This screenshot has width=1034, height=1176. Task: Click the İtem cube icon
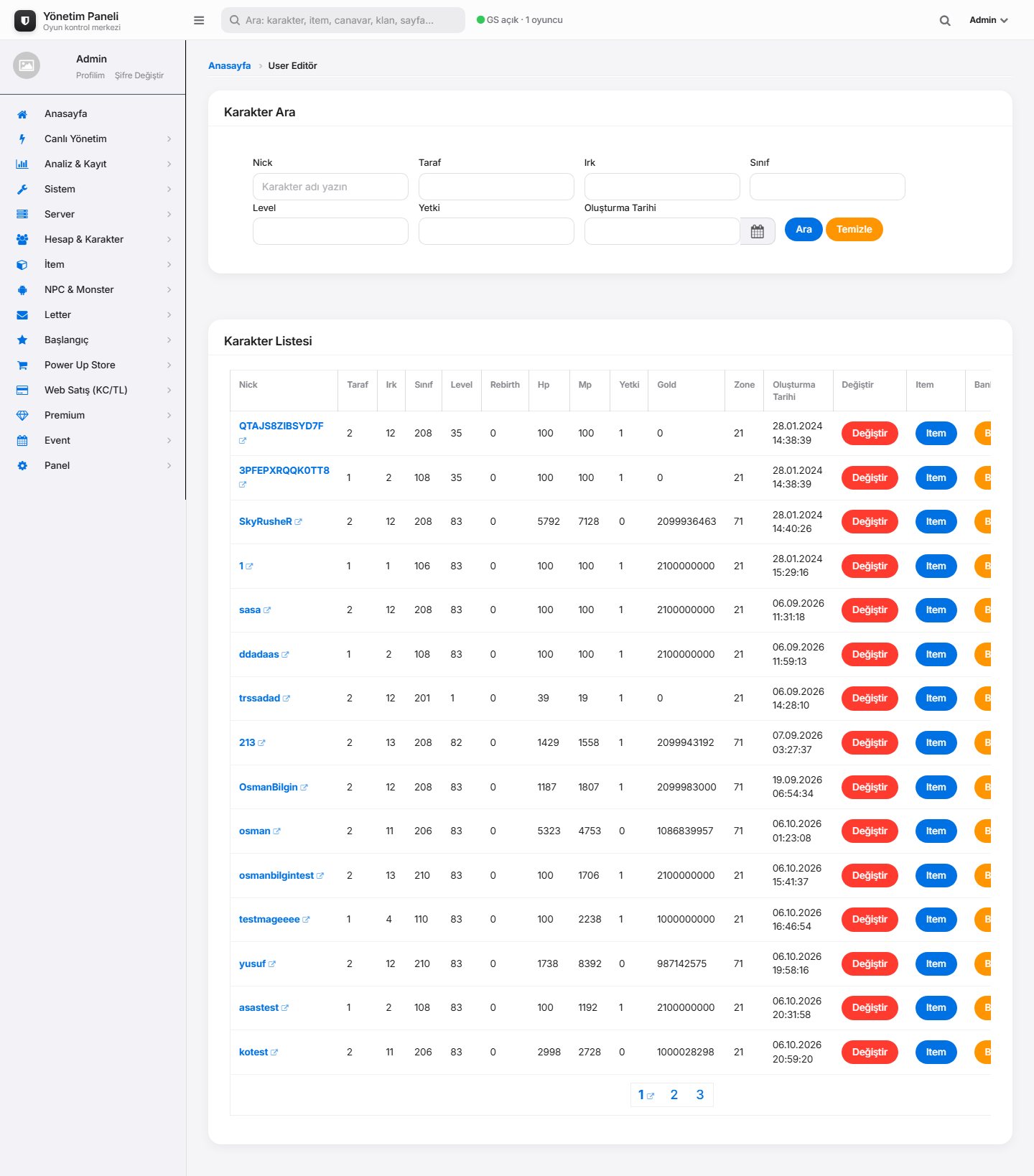pos(22,265)
